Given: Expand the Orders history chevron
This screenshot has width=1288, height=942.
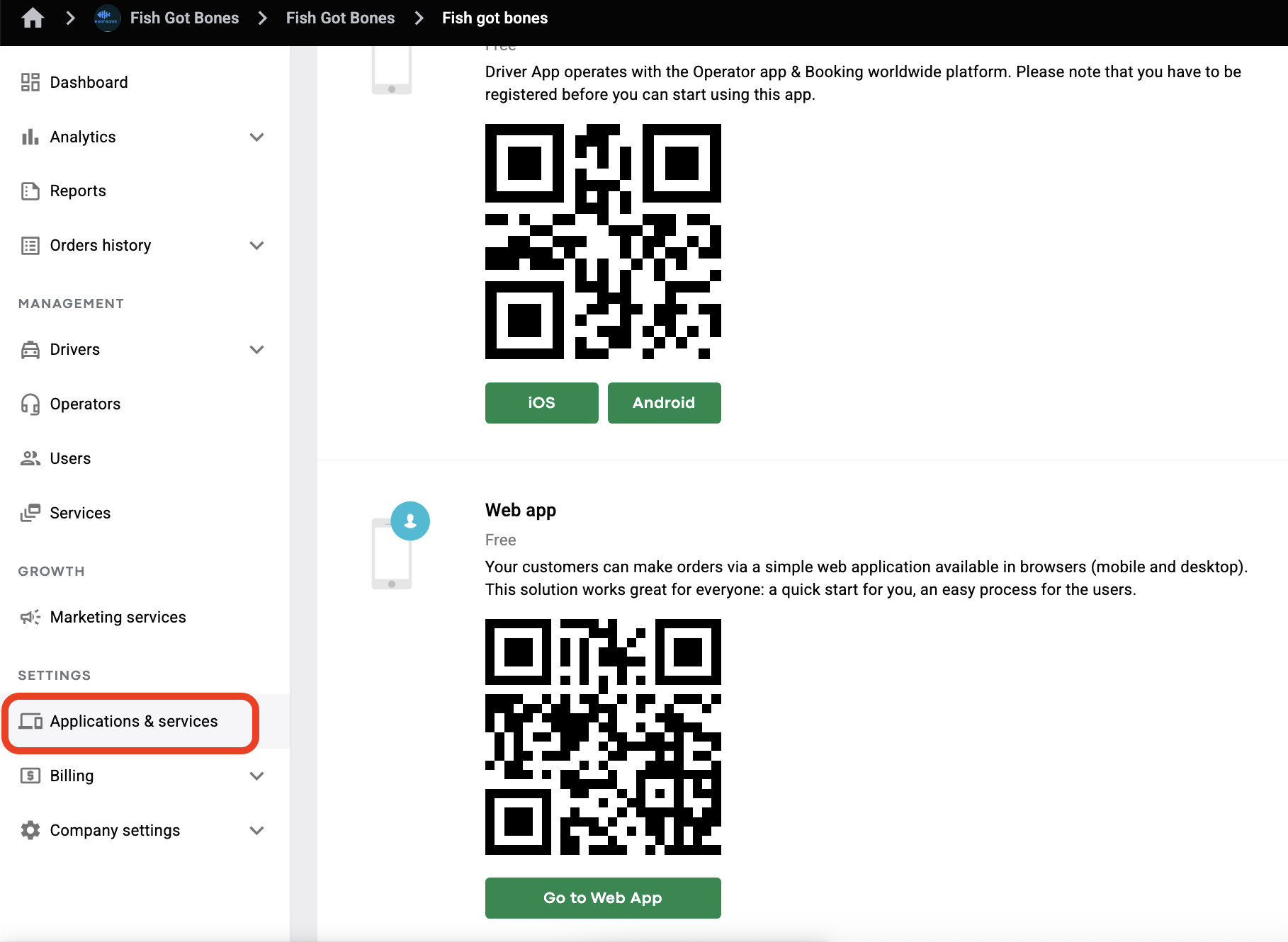Looking at the screenshot, I should tap(257, 245).
